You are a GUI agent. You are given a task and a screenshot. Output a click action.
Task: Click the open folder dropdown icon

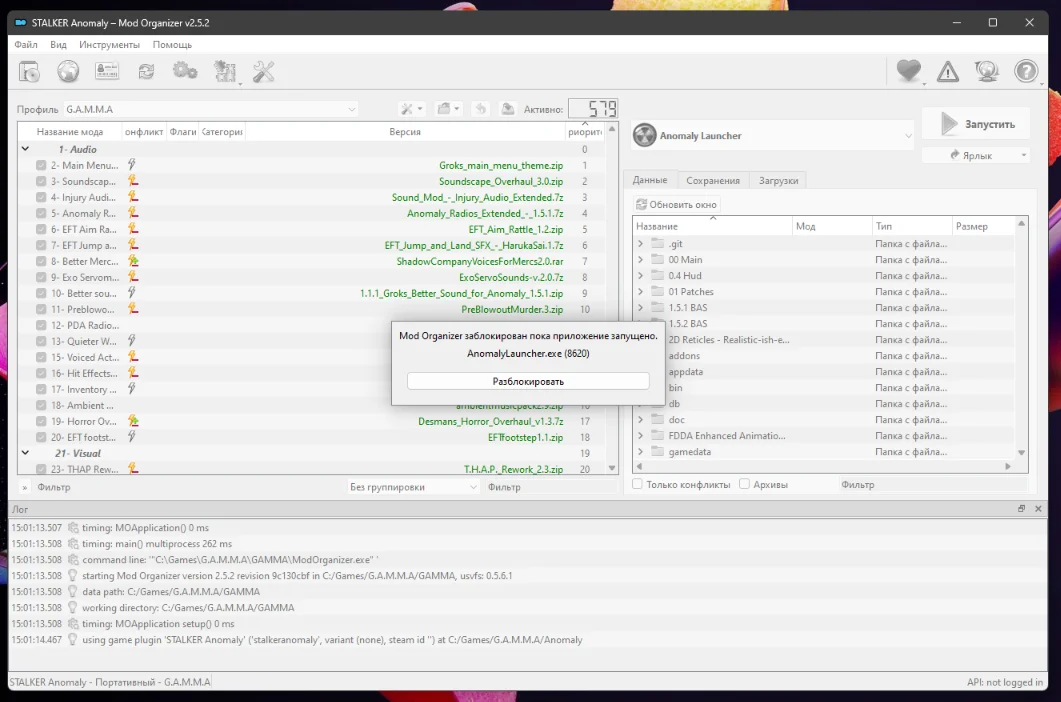[448, 109]
